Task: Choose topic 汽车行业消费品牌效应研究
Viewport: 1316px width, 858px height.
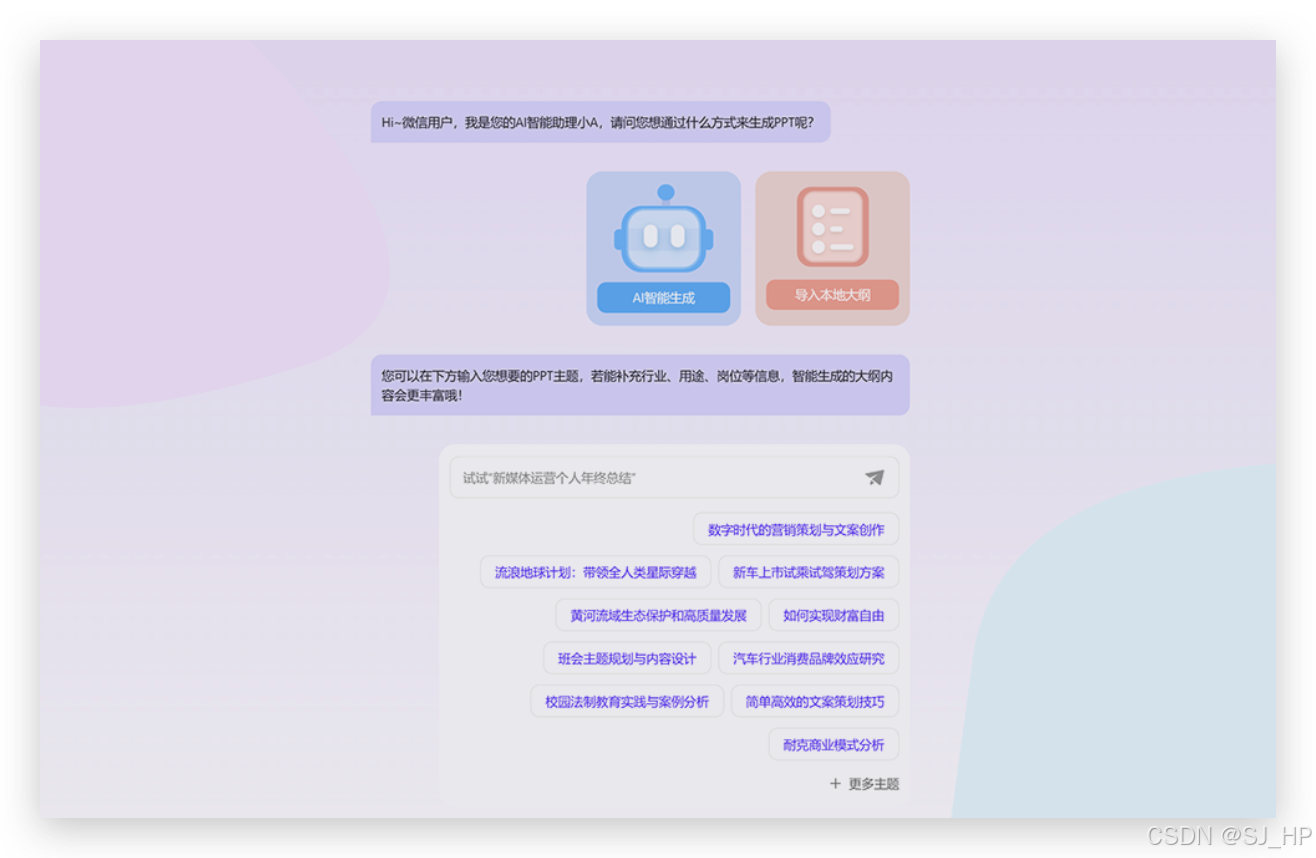Action: tap(808, 659)
